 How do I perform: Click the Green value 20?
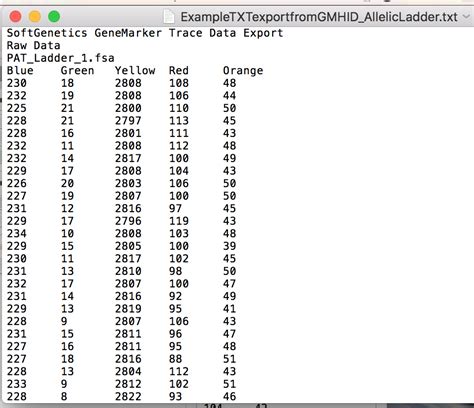pyautogui.click(x=67, y=183)
